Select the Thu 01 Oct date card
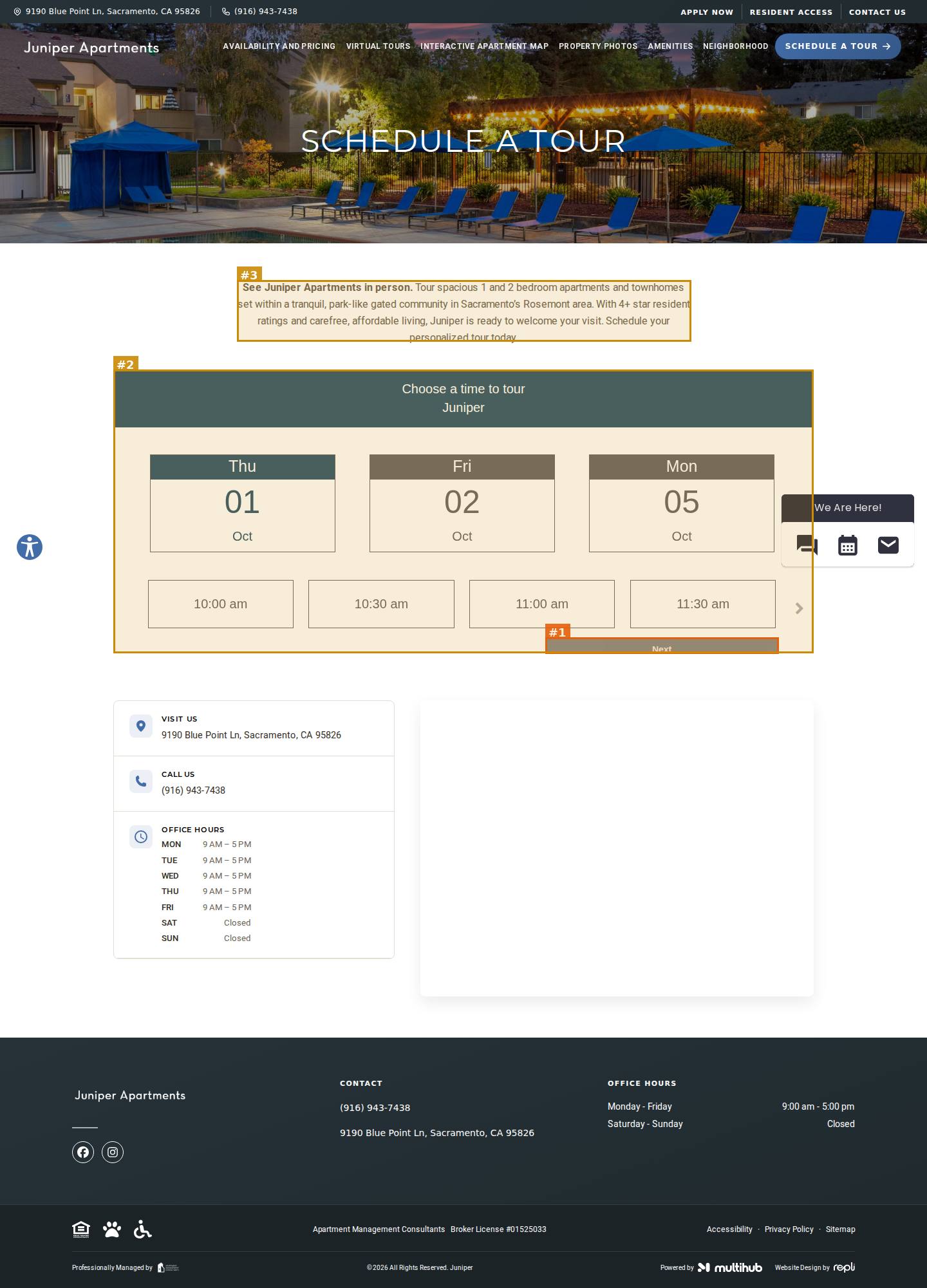 (243, 503)
